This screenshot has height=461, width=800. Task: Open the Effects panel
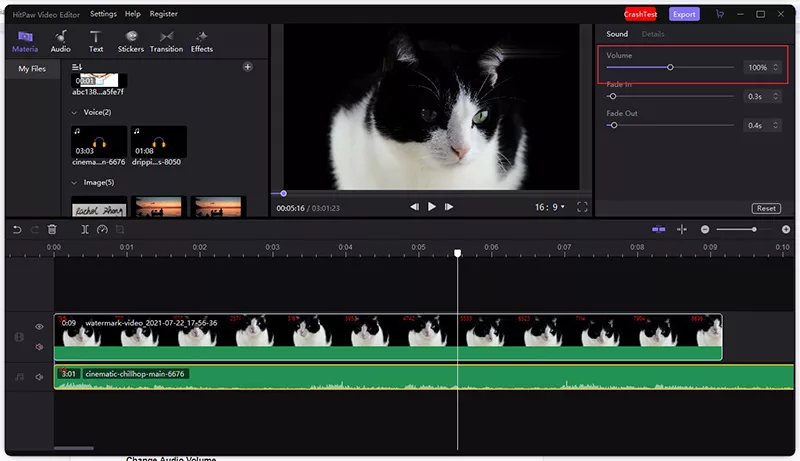point(202,41)
